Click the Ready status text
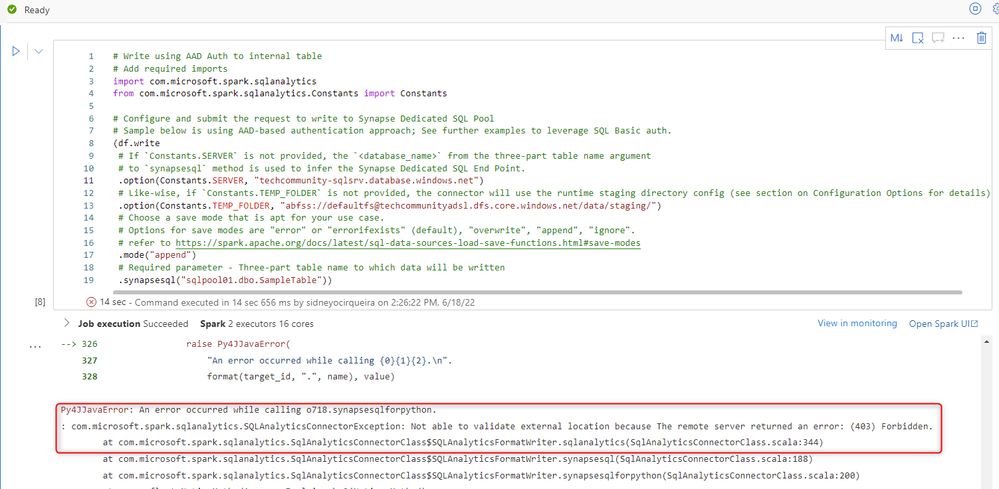999x489 pixels. click(37, 11)
